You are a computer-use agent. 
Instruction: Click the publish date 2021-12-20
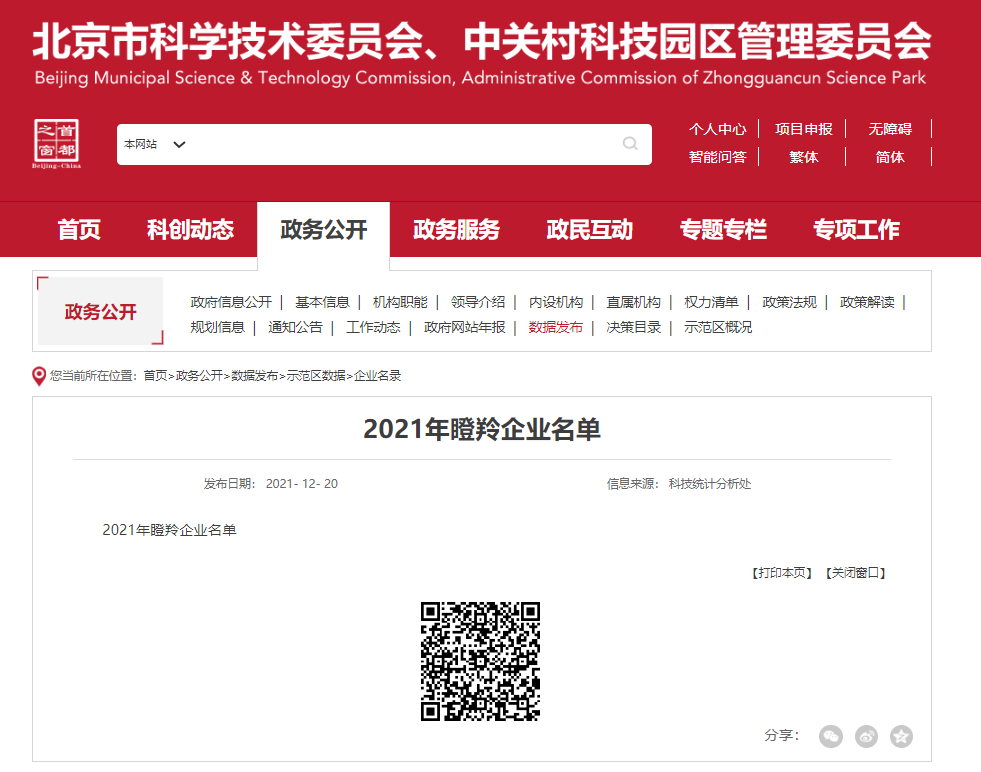tap(302, 484)
